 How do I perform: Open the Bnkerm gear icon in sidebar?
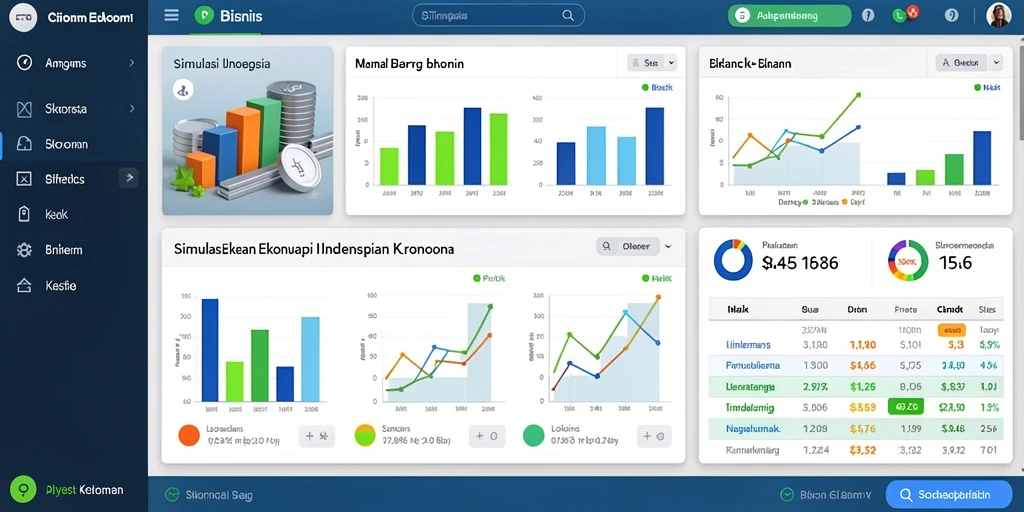click(x=24, y=249)
